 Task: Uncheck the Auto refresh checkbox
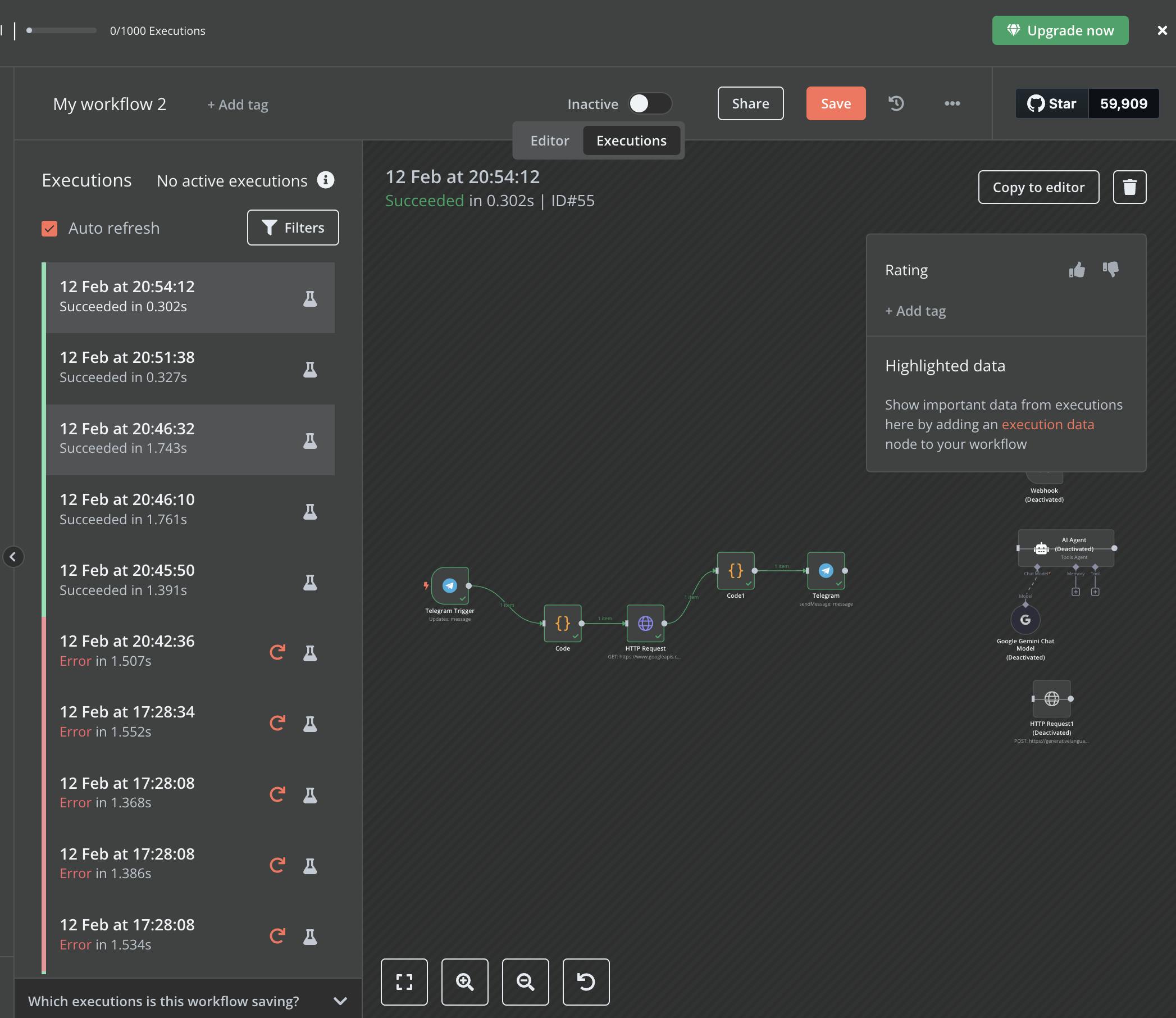(x=49, y=228)
